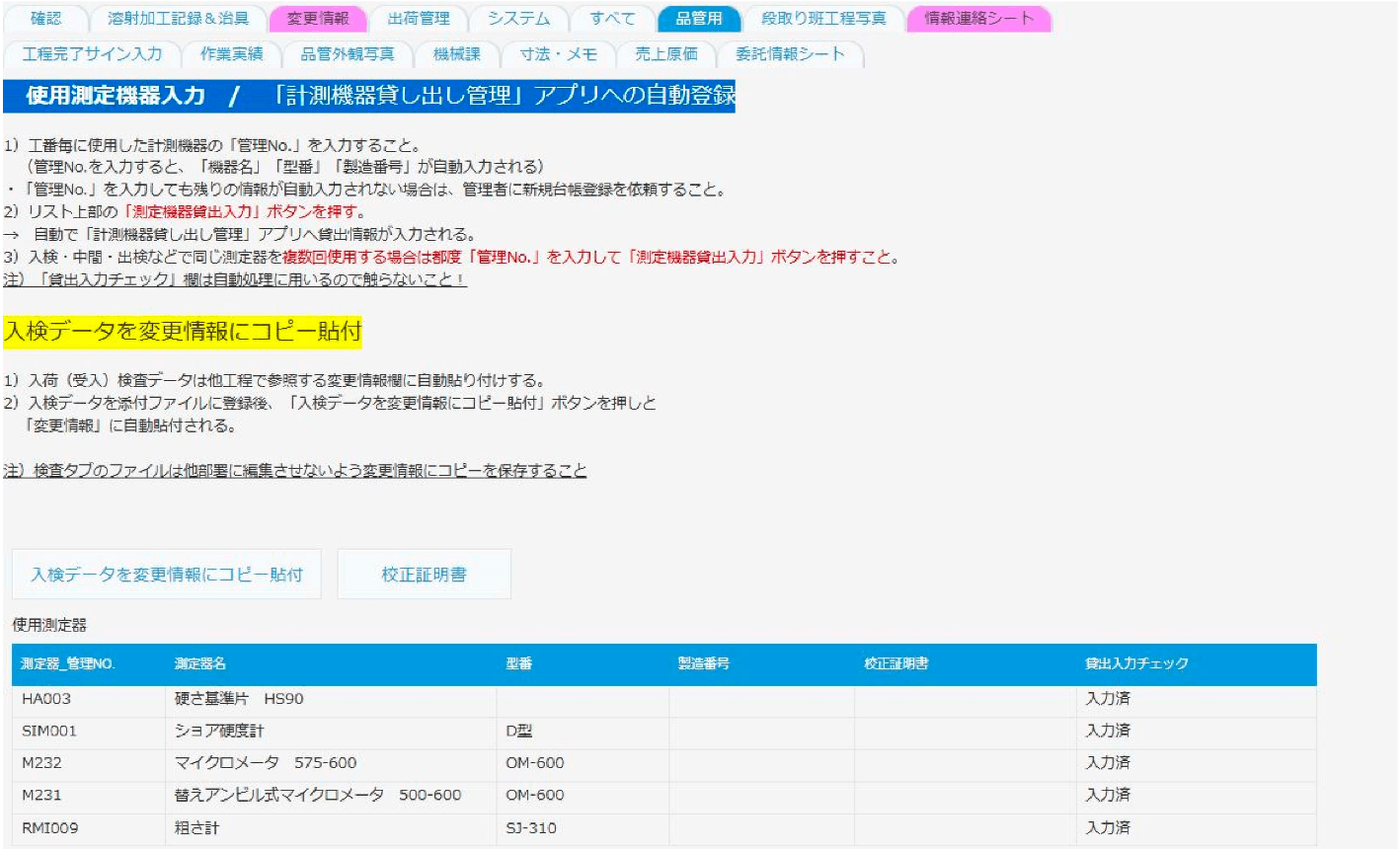Open the 情報連絡シート tab
The height and width of the screenshot is (849, 1400).
point(978,19)
